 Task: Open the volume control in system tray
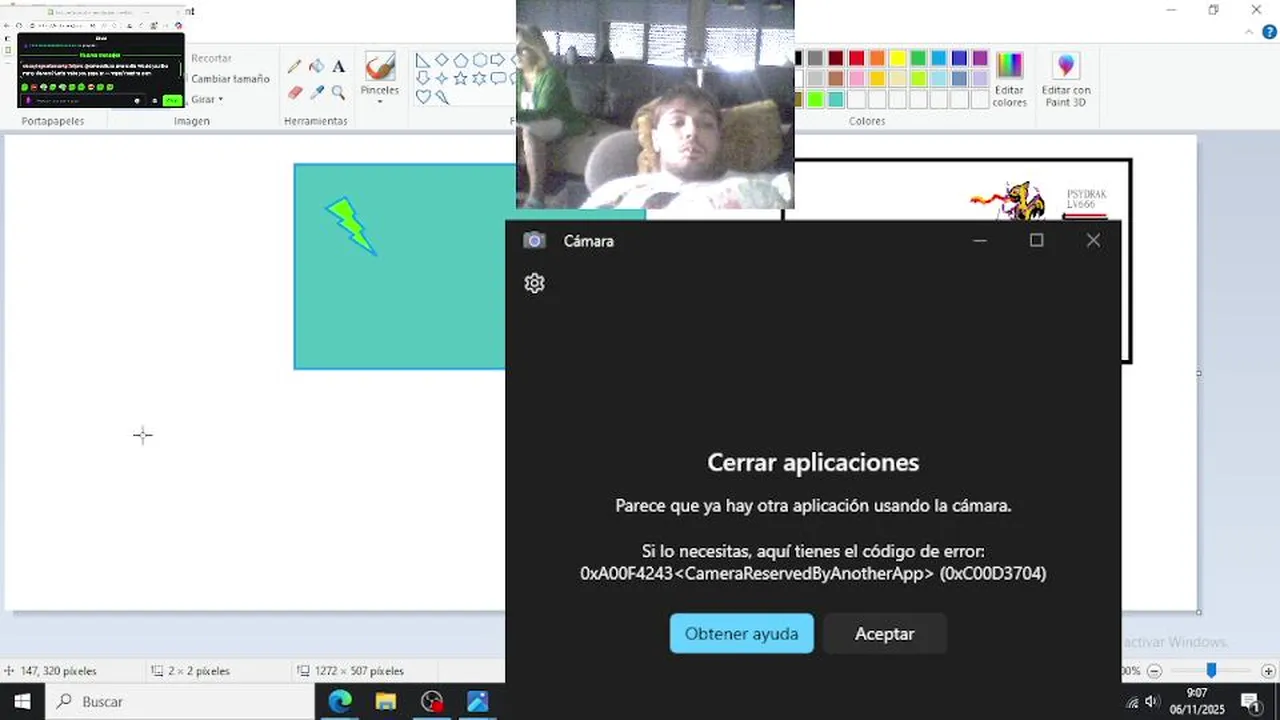coord(1152,702)
